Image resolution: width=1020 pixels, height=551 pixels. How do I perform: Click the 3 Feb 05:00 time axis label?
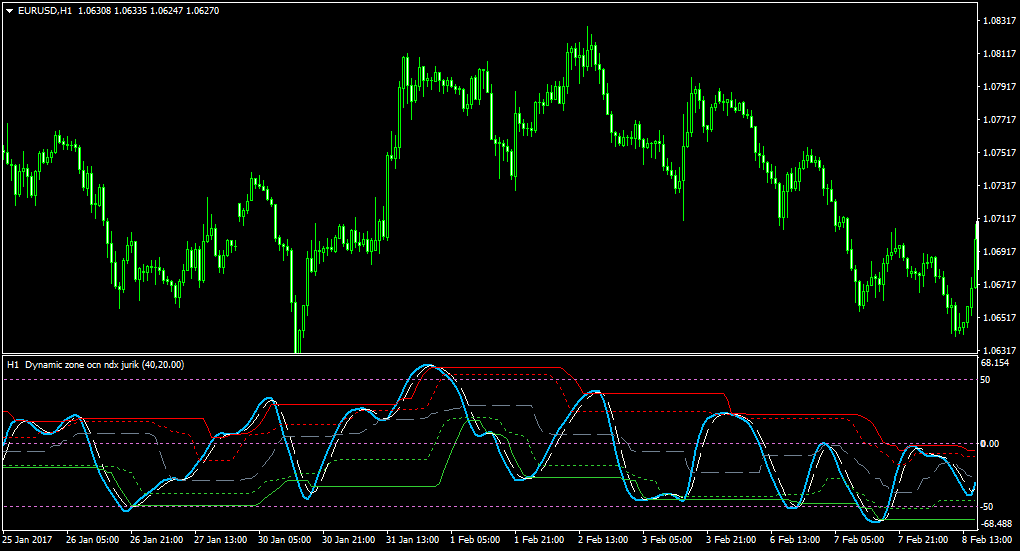tap(667, 540)
